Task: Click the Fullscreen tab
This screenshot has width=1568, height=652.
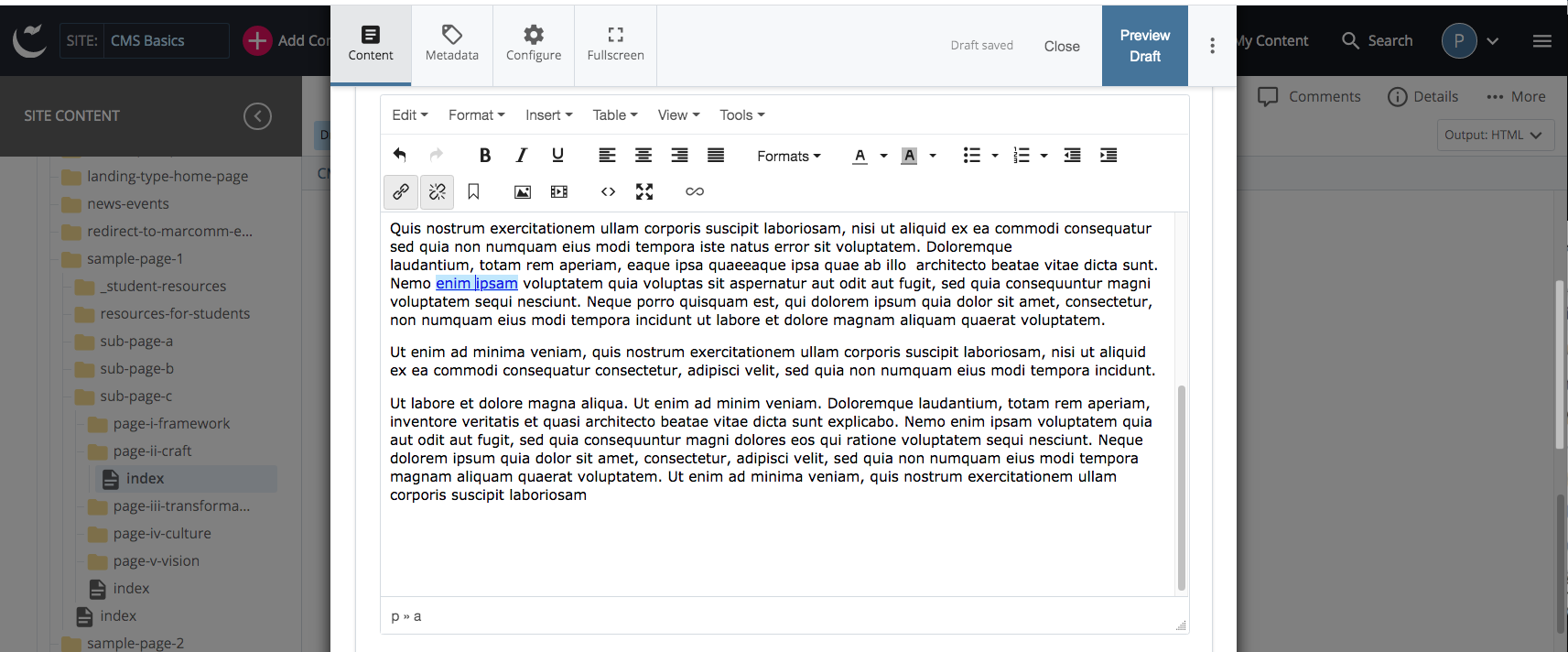Action: coord(616,44)
